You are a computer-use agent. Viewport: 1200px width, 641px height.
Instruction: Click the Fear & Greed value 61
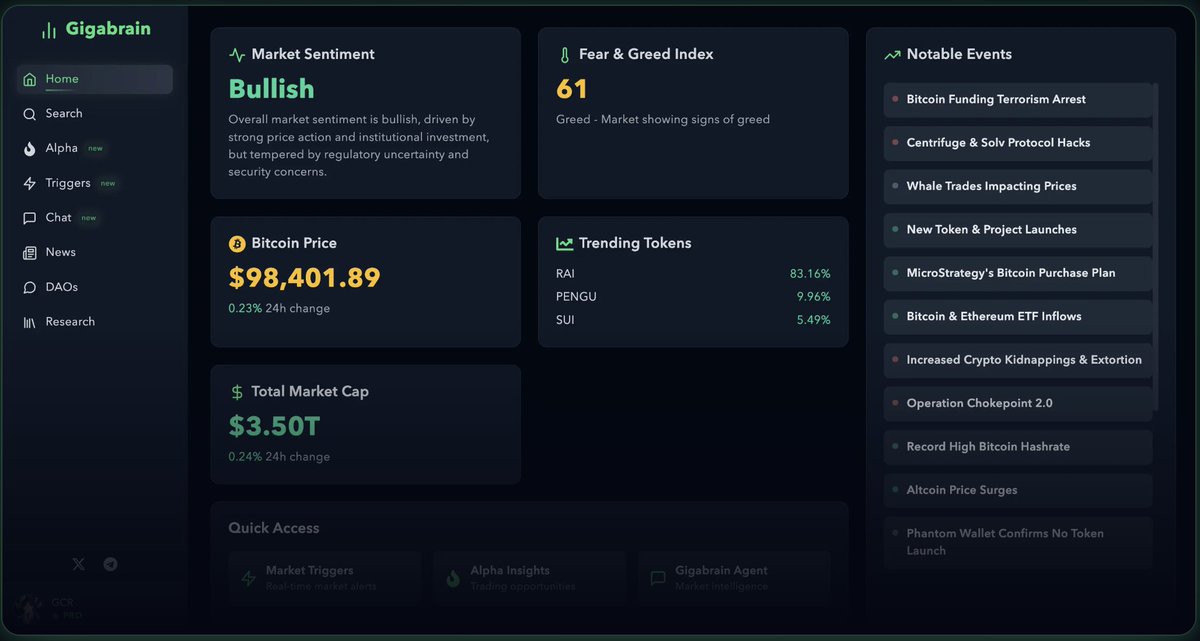pyautogui.click(x=572, y=90)
